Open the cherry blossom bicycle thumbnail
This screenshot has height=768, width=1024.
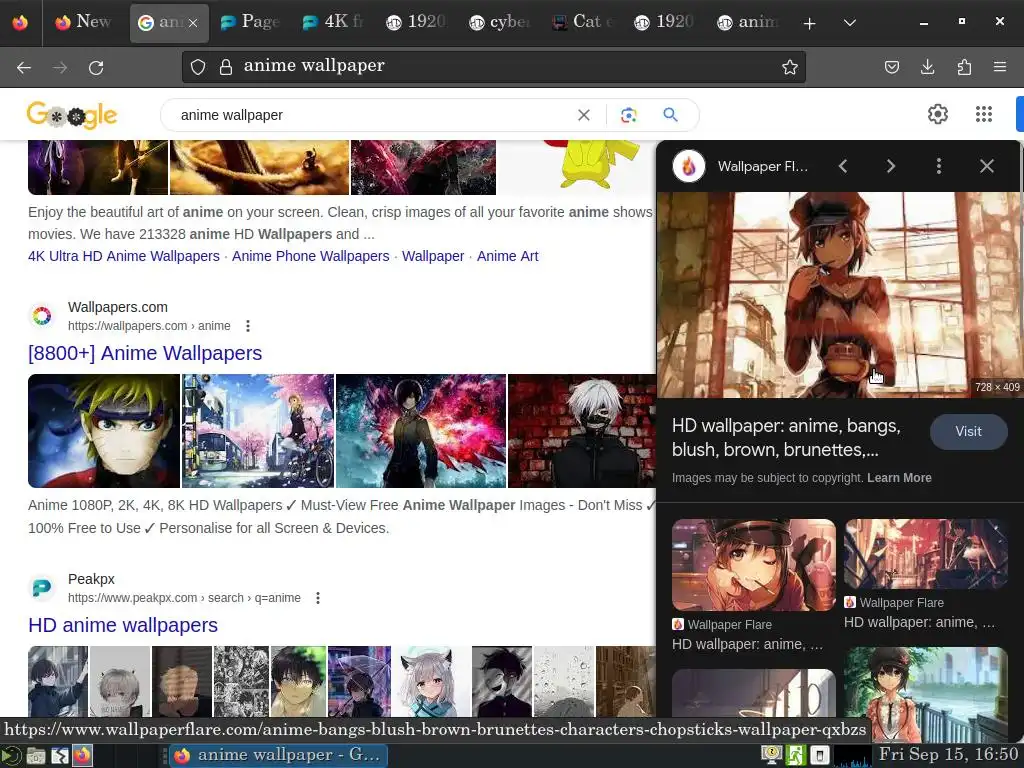click(258, 431)
